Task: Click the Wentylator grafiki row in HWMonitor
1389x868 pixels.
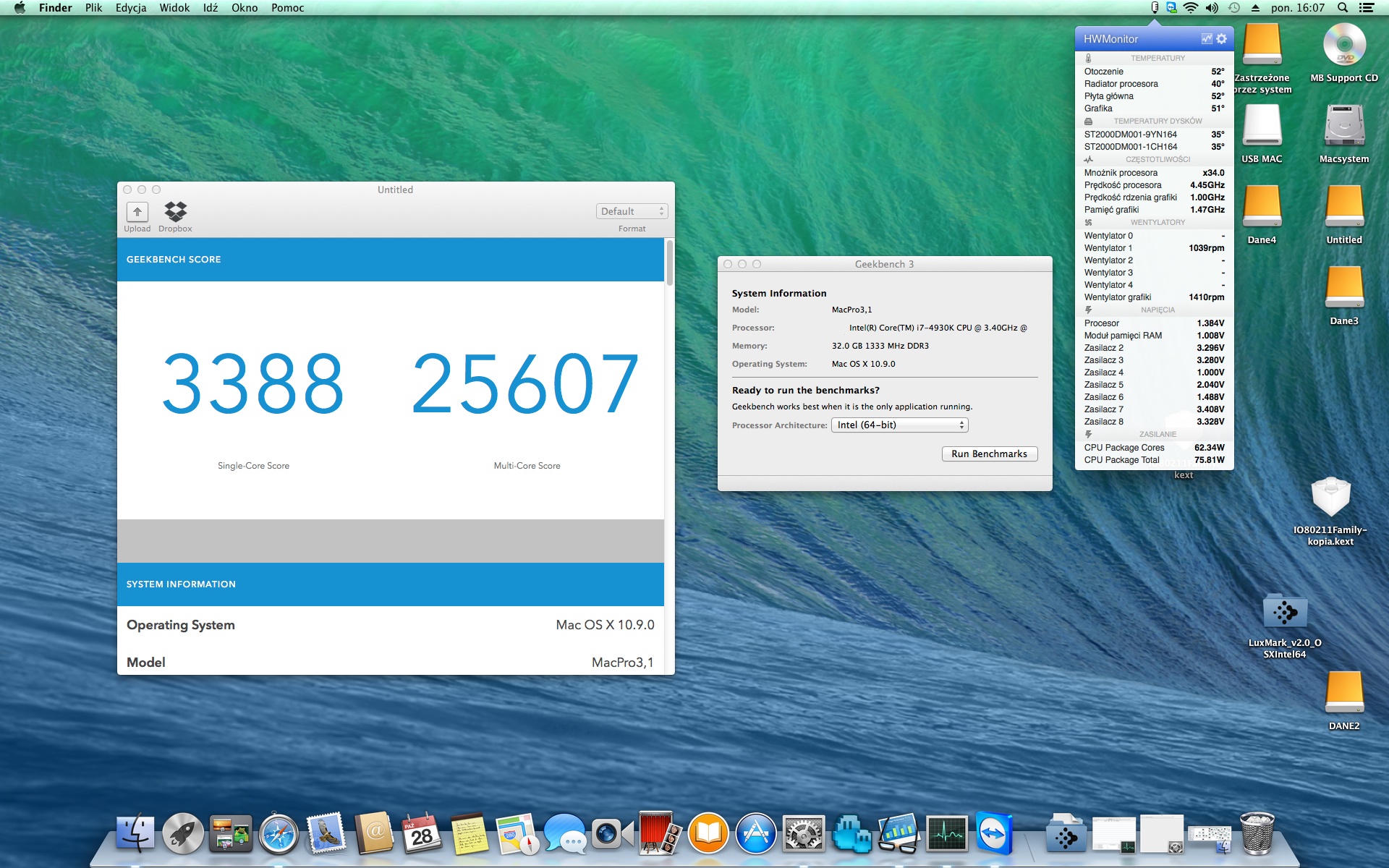Action: [1154, 297]
